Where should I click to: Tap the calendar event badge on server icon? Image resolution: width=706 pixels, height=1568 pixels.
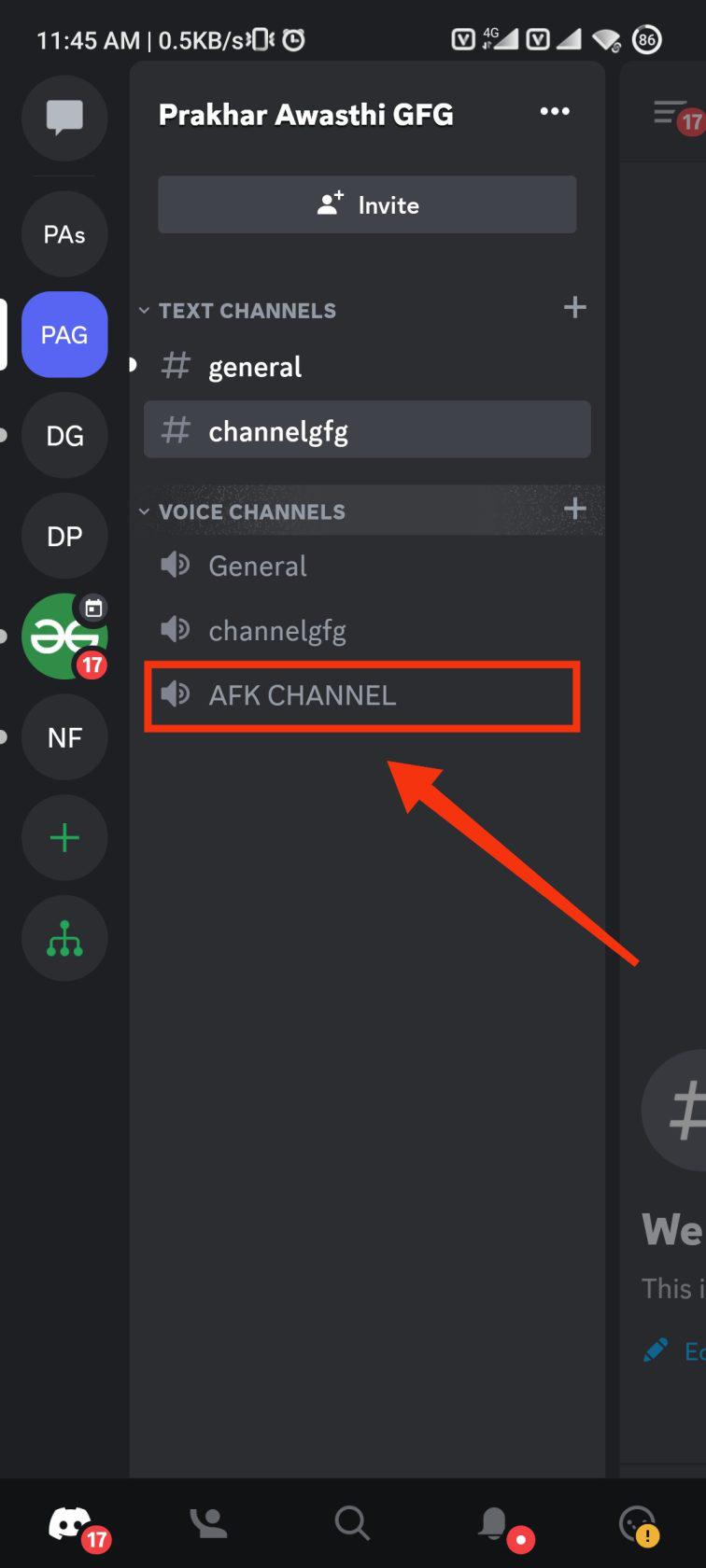click(94, 609)
